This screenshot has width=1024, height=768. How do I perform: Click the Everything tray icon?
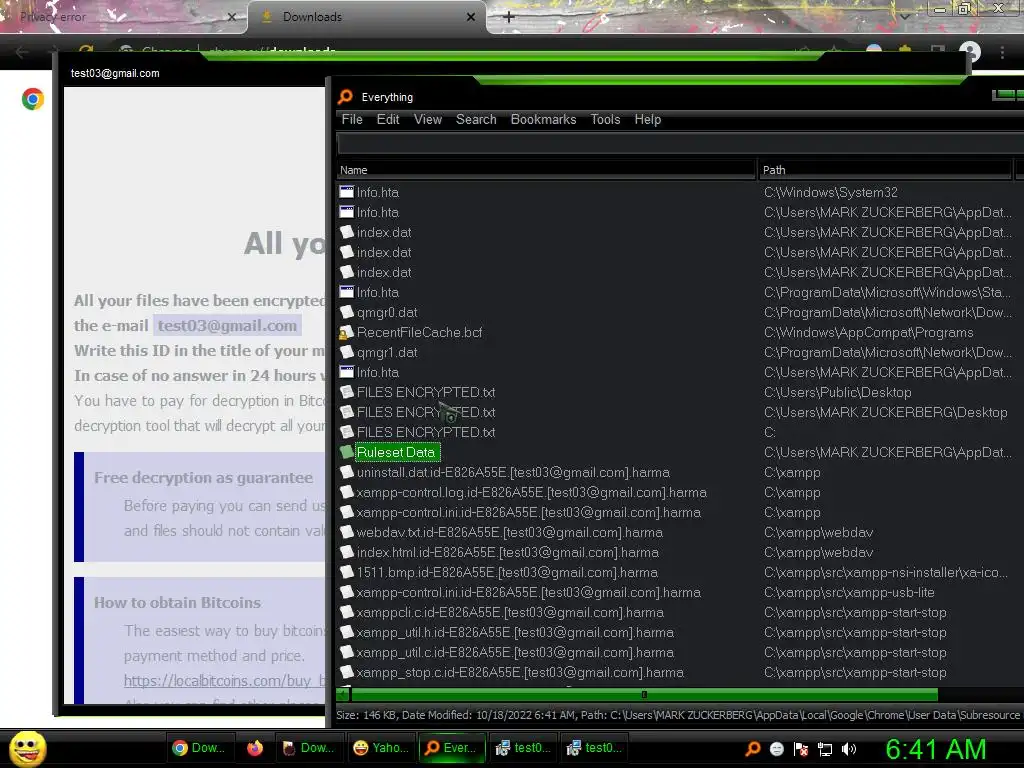coord(753,748)
